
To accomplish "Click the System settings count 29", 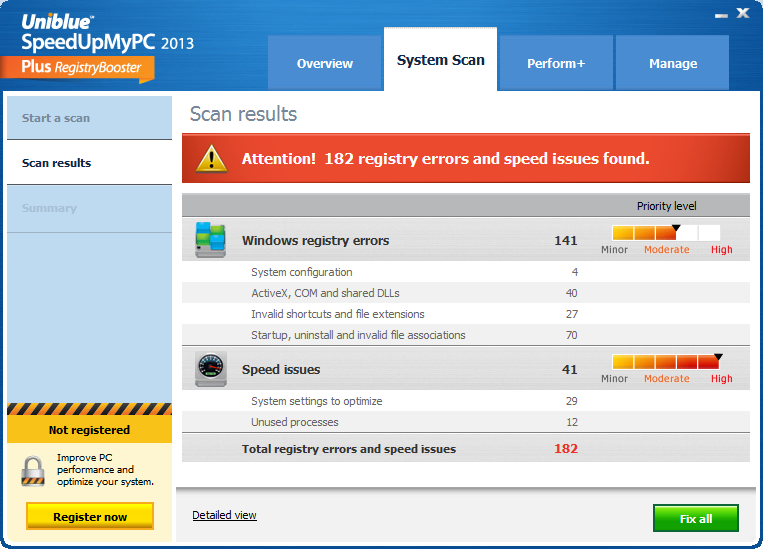I will 571,401.
